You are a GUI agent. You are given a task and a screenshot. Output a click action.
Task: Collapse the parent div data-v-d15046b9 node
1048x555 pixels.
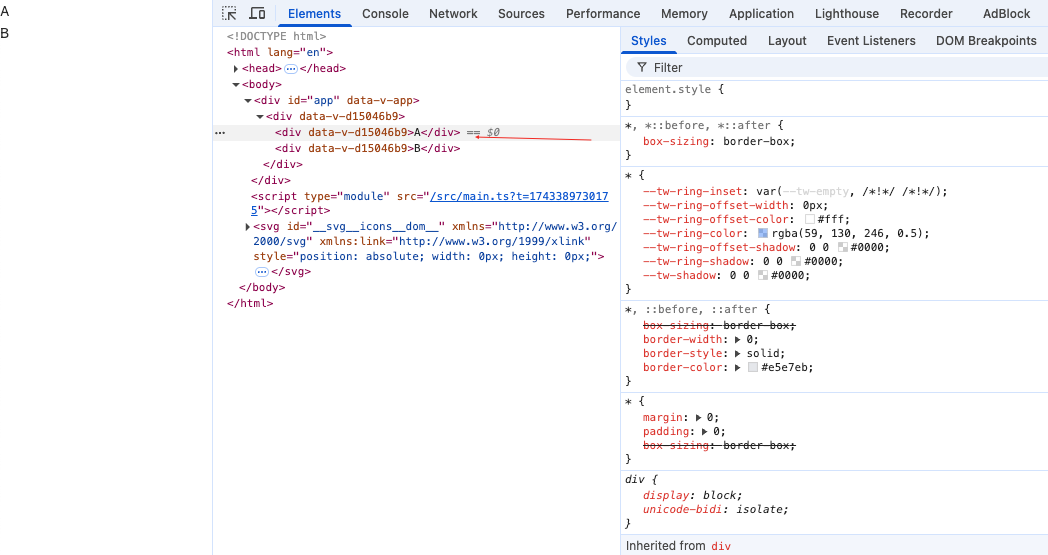click(x=260, y=117)
